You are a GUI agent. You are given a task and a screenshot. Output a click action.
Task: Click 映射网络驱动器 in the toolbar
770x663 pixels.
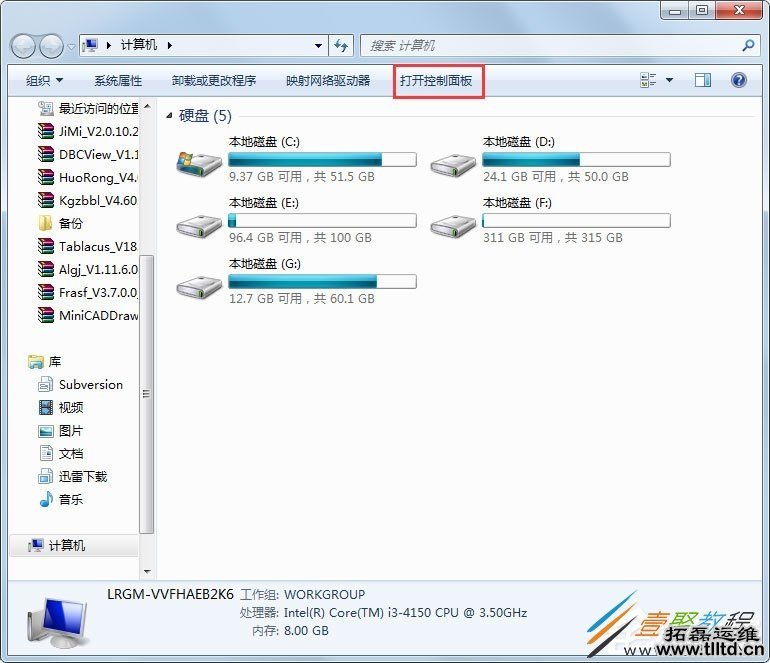pyautogui.click(x=328, y=81)
